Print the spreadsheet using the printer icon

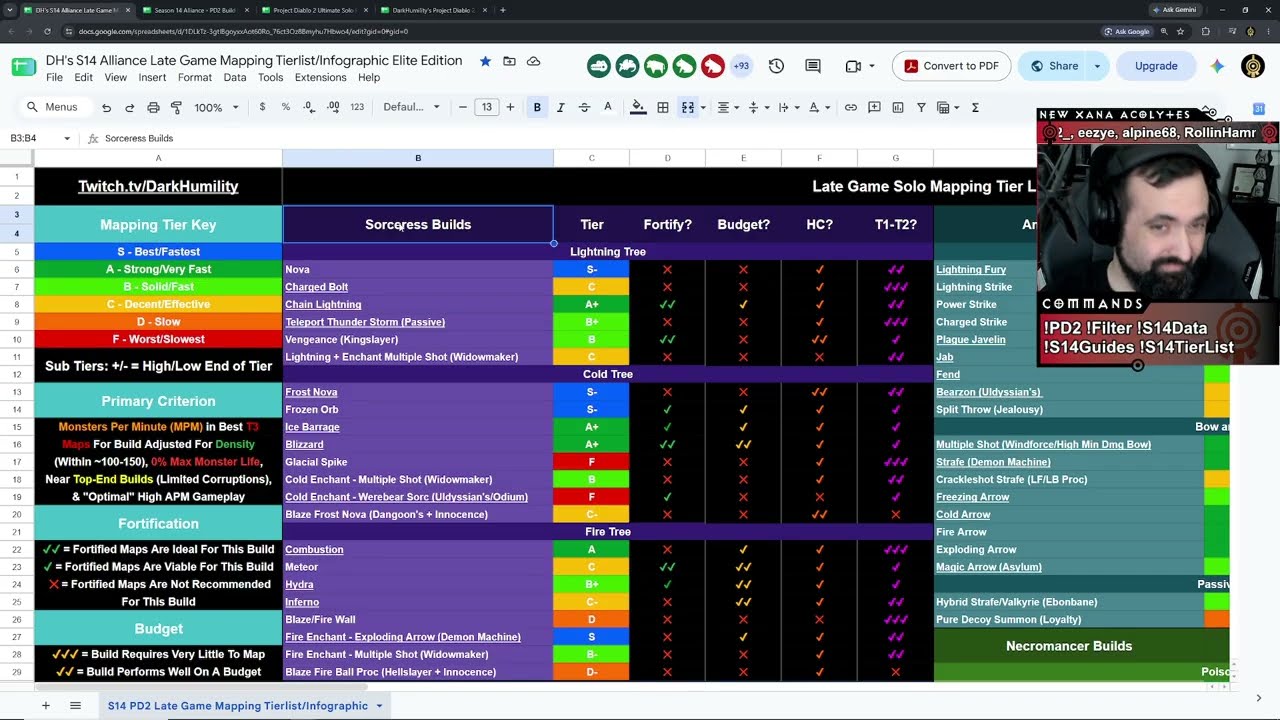[153, 107]
